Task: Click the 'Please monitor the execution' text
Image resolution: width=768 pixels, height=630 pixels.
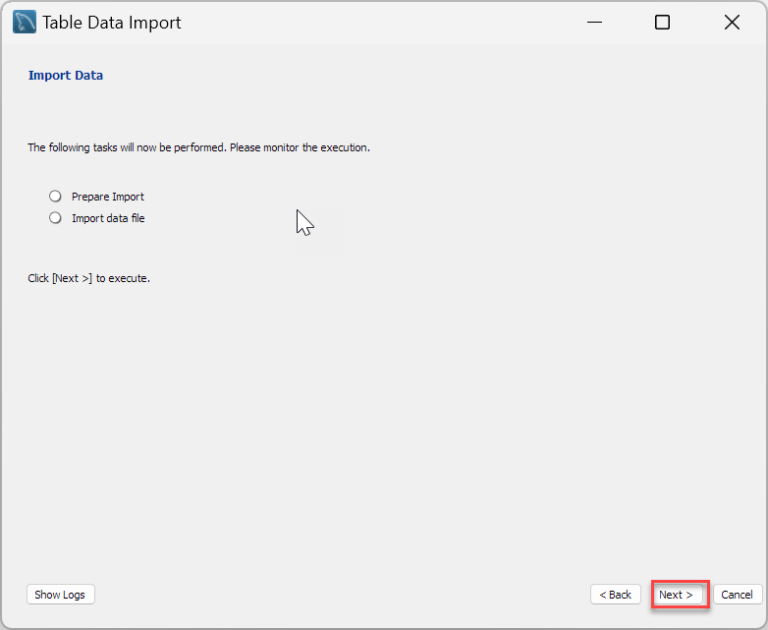Action: click(x=300, y=147)
